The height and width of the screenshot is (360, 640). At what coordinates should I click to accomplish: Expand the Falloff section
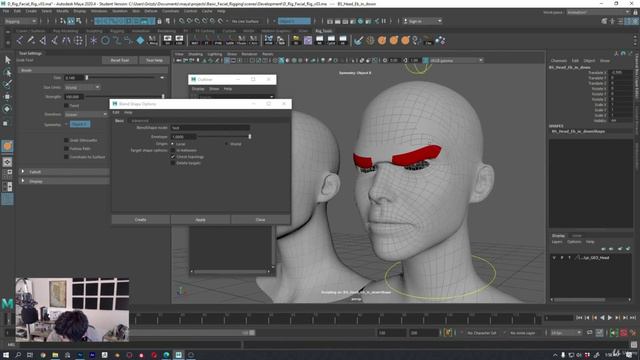point(23,172)
